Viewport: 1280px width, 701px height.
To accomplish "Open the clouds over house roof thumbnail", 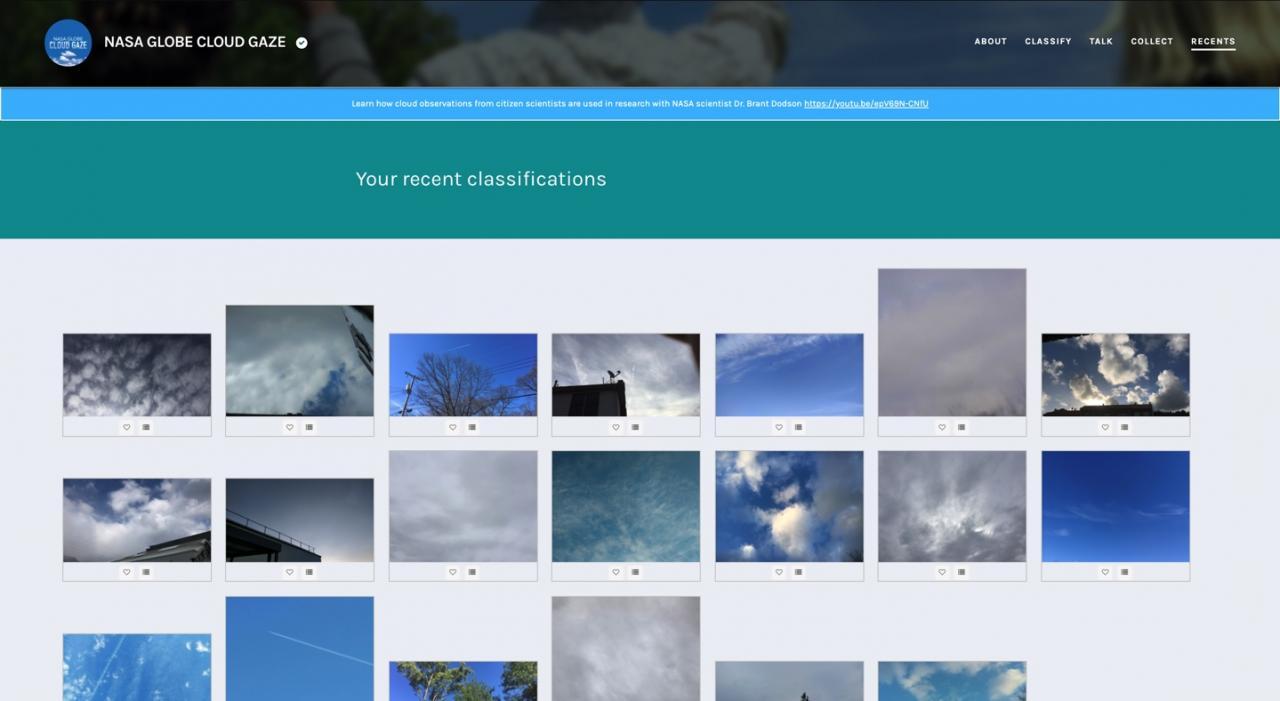I will click(137, 520).
